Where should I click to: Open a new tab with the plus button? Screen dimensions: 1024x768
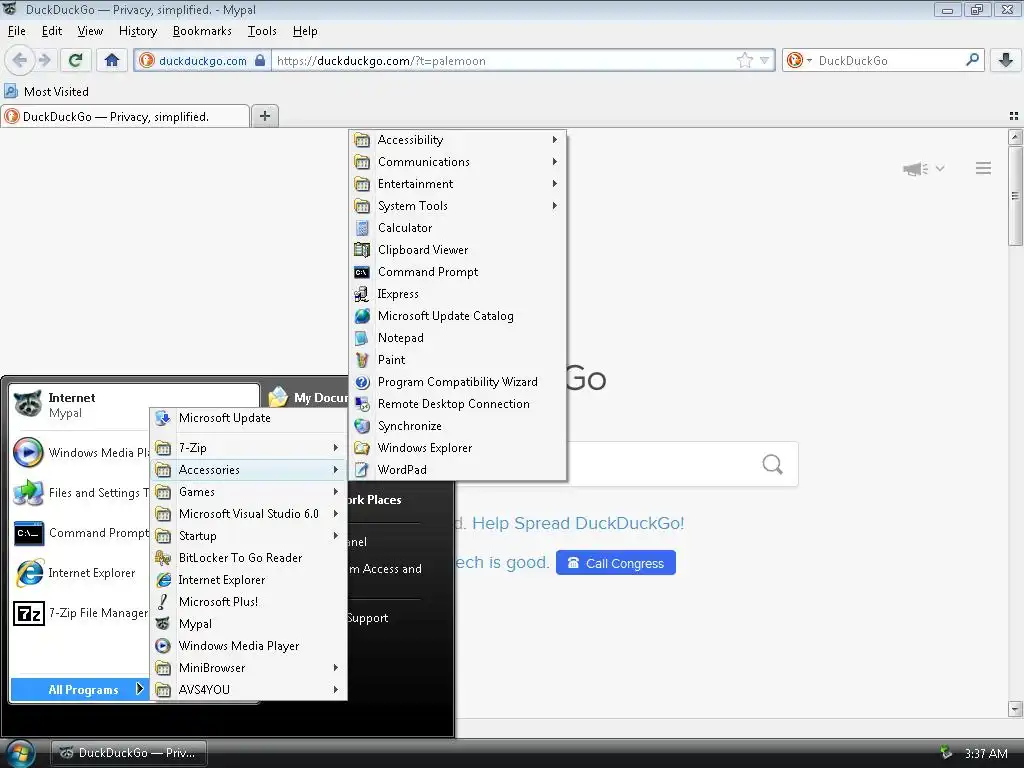pos(264,116)
